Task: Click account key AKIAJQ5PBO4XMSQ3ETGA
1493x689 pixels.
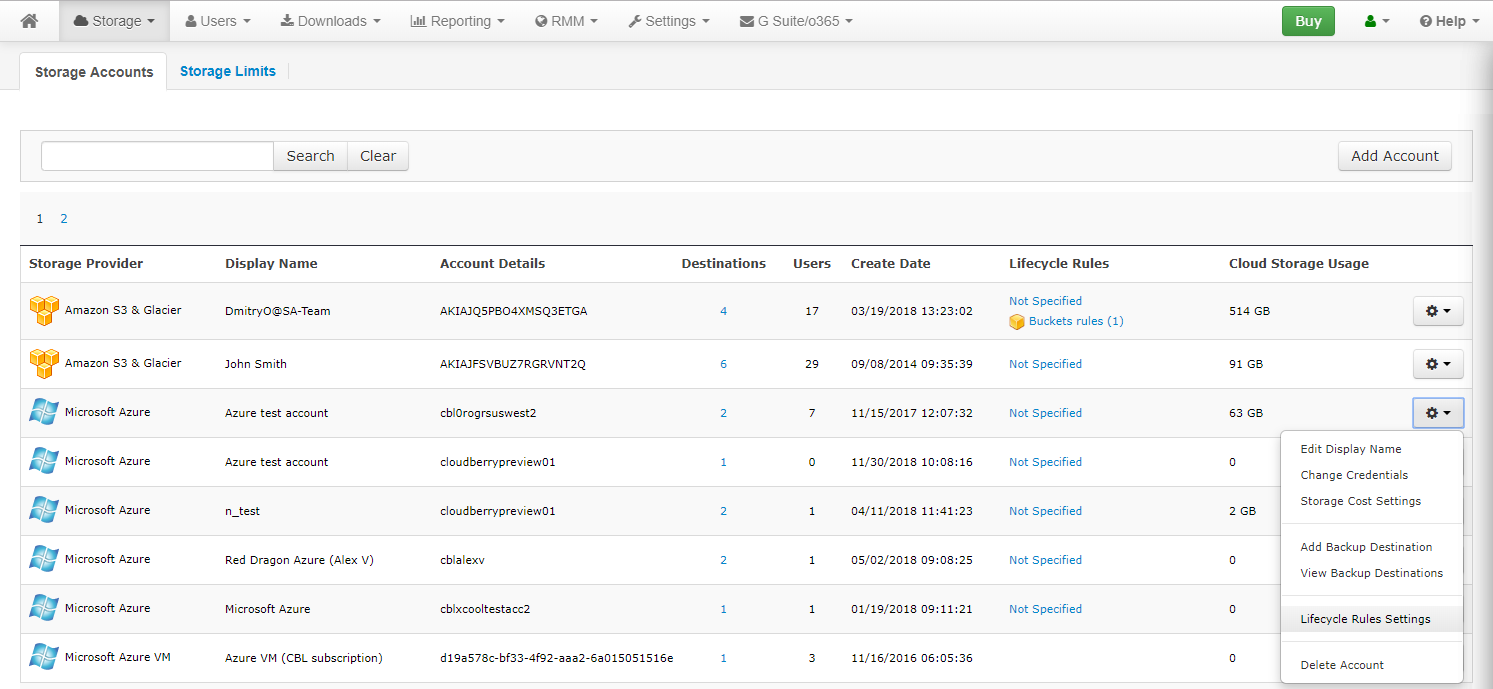Action: [x=514, y=311]
